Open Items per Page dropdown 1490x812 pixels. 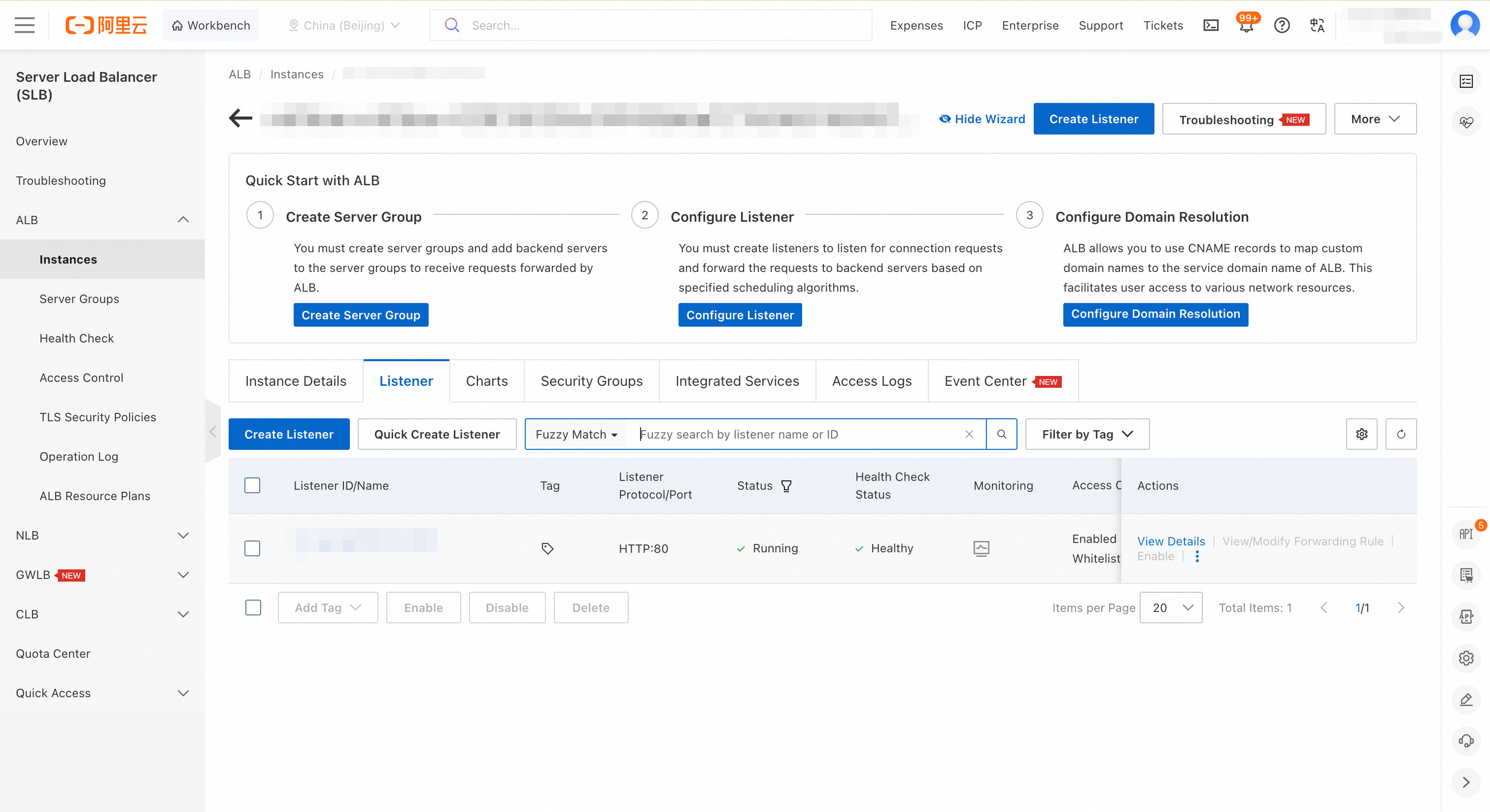coord(1171,607)
